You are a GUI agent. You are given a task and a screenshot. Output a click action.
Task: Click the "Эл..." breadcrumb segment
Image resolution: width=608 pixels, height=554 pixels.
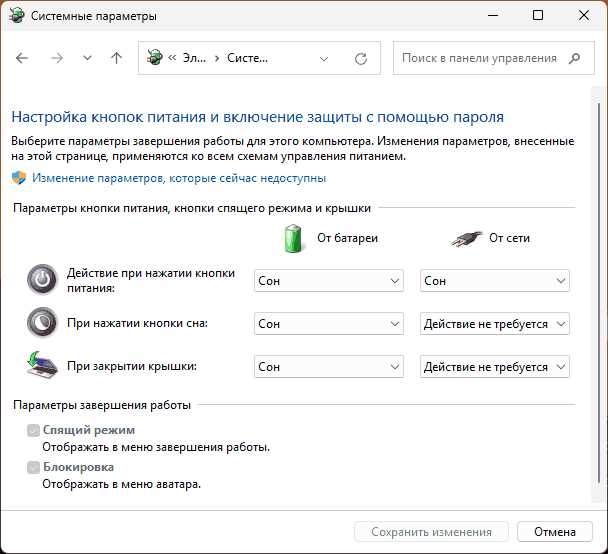click(x=194, y=58)
